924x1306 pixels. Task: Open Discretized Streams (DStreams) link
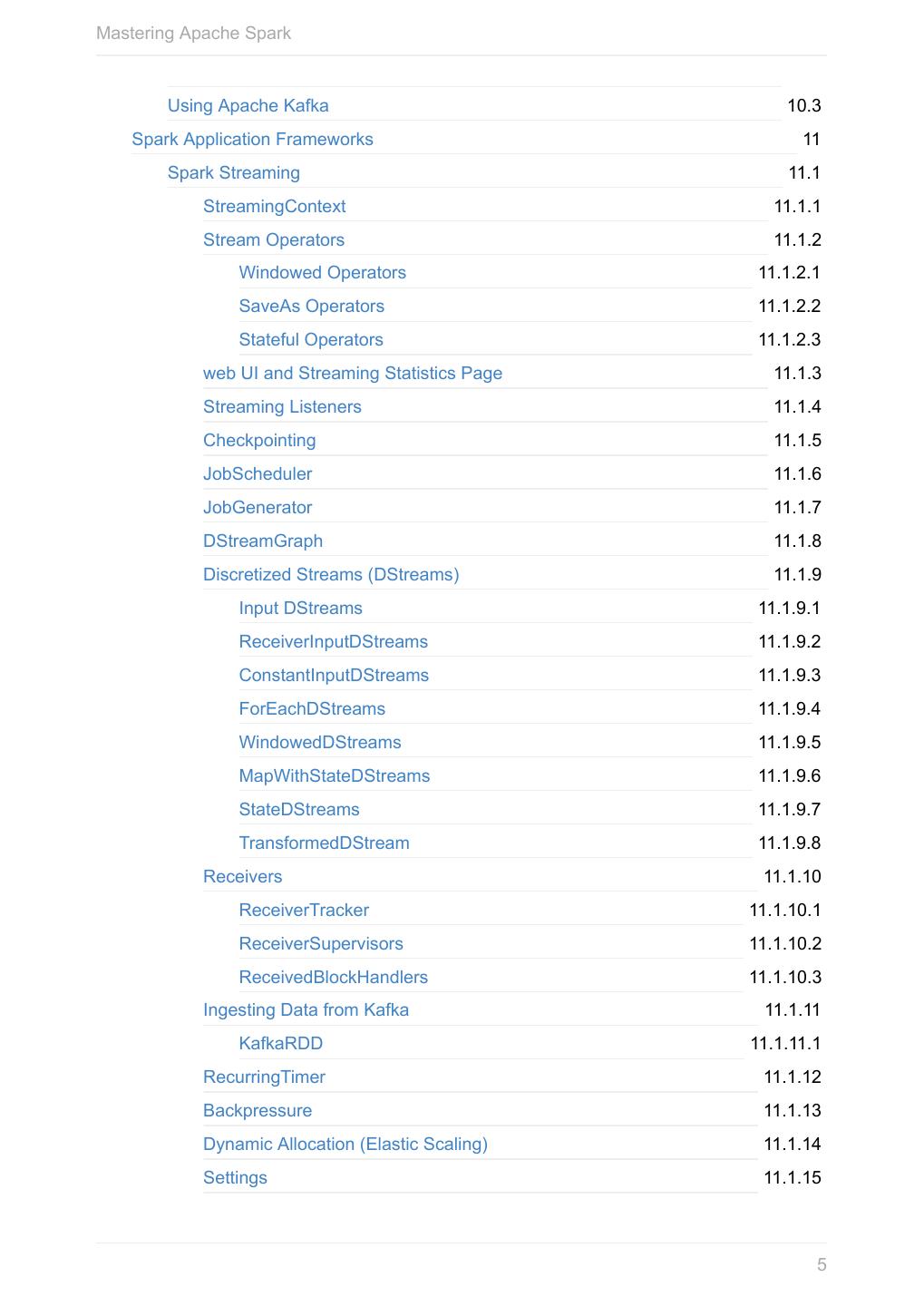(x=331, y=574)
